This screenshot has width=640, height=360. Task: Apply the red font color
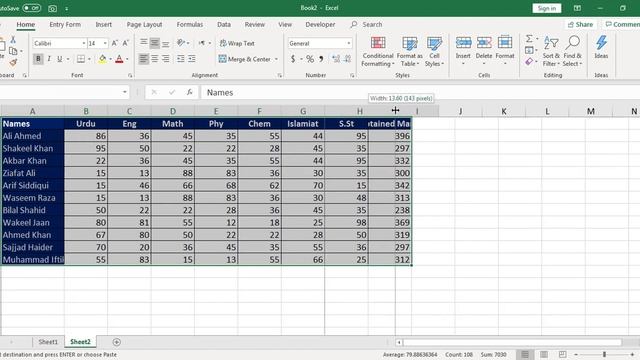click(x=119, y=59)
